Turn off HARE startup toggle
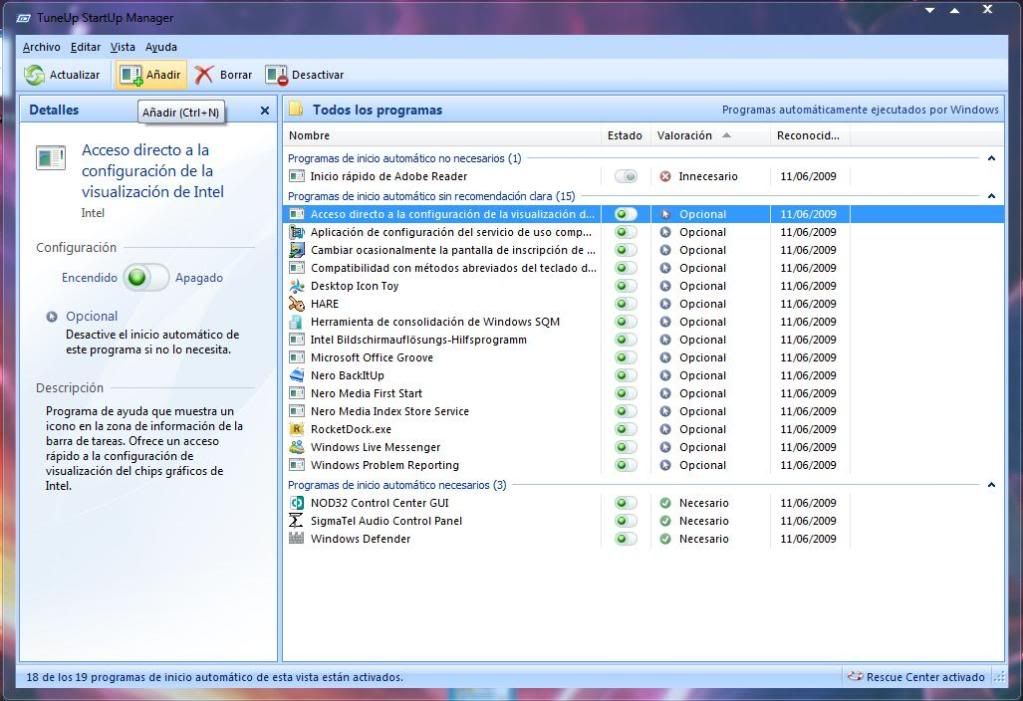Viewport: 1023px width, 701px height. [x=626, y=304]
